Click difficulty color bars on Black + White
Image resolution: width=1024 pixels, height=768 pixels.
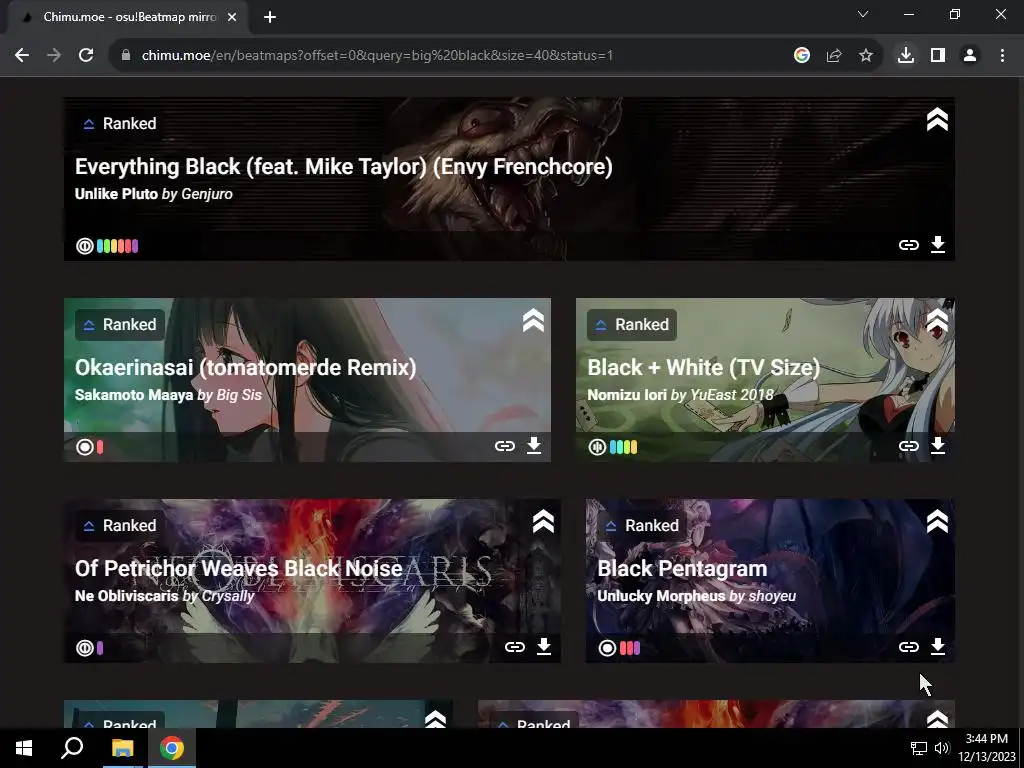coord(623,447)
